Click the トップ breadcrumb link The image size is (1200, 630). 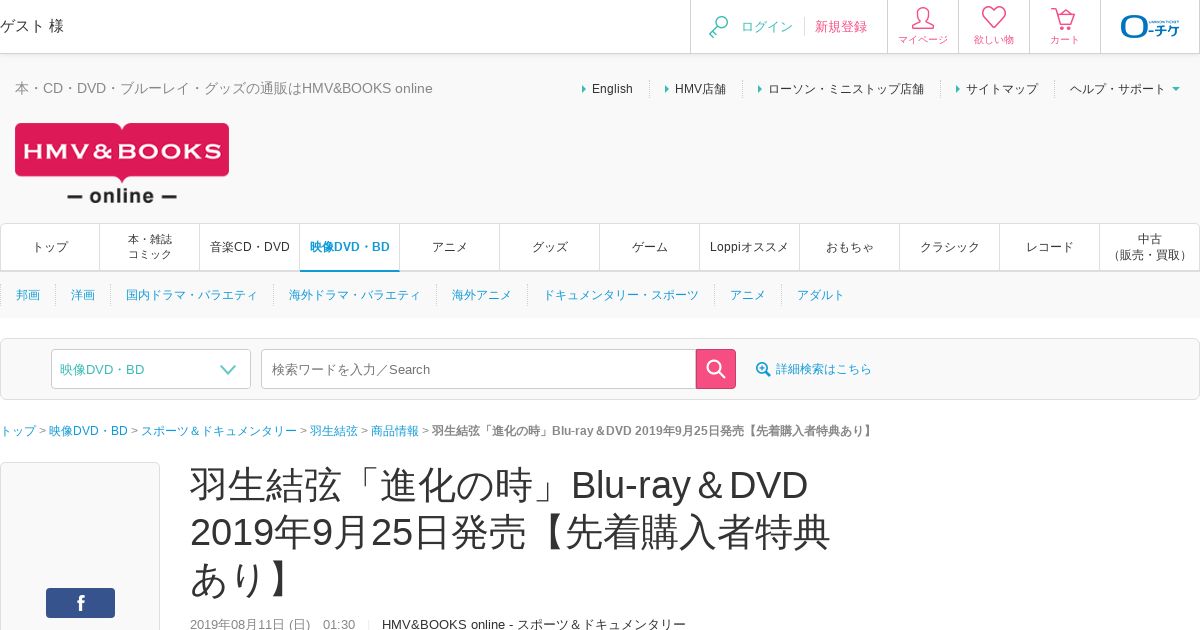click(18, 431)
